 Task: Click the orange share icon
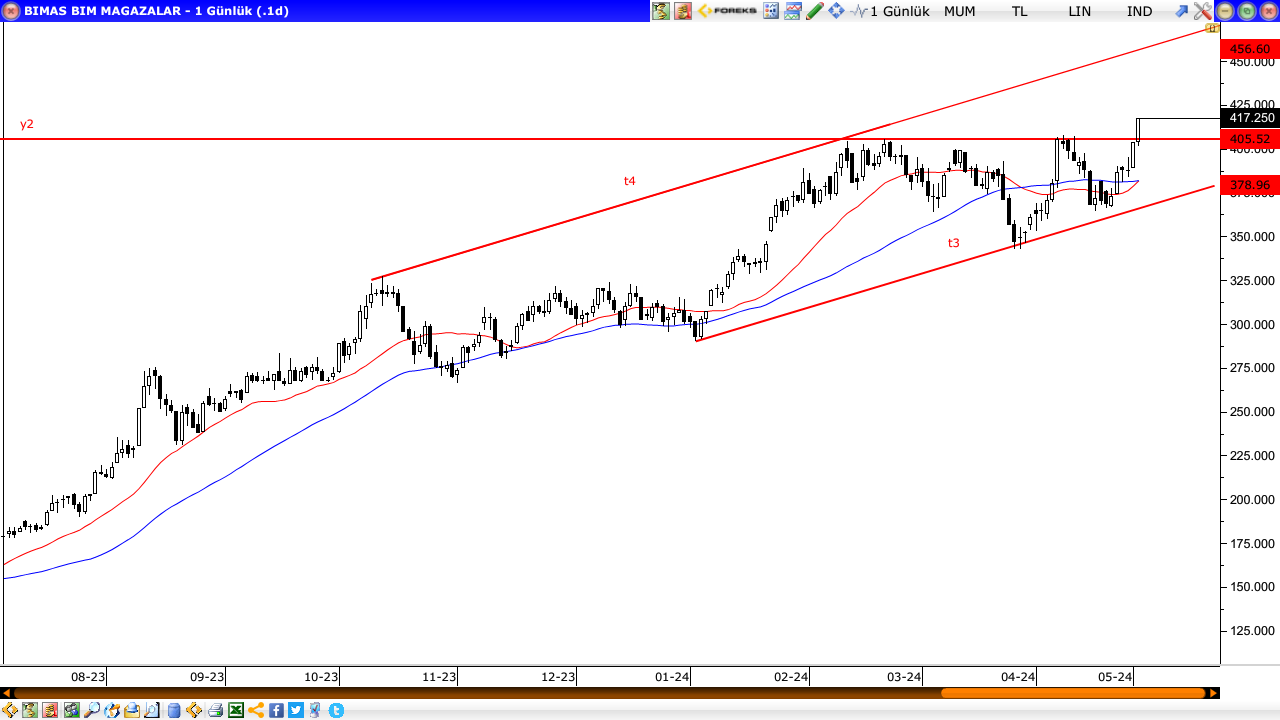256,710
